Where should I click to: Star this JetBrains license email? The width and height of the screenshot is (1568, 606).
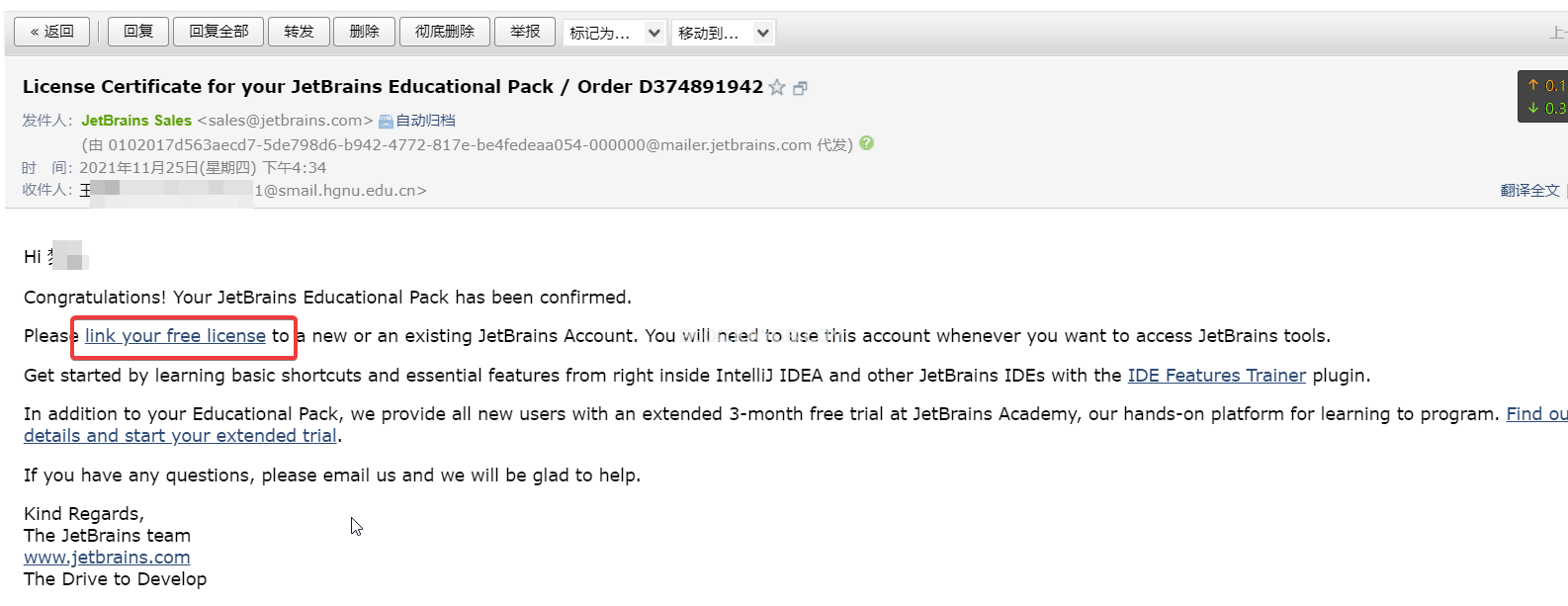click(x=777, y=87)
